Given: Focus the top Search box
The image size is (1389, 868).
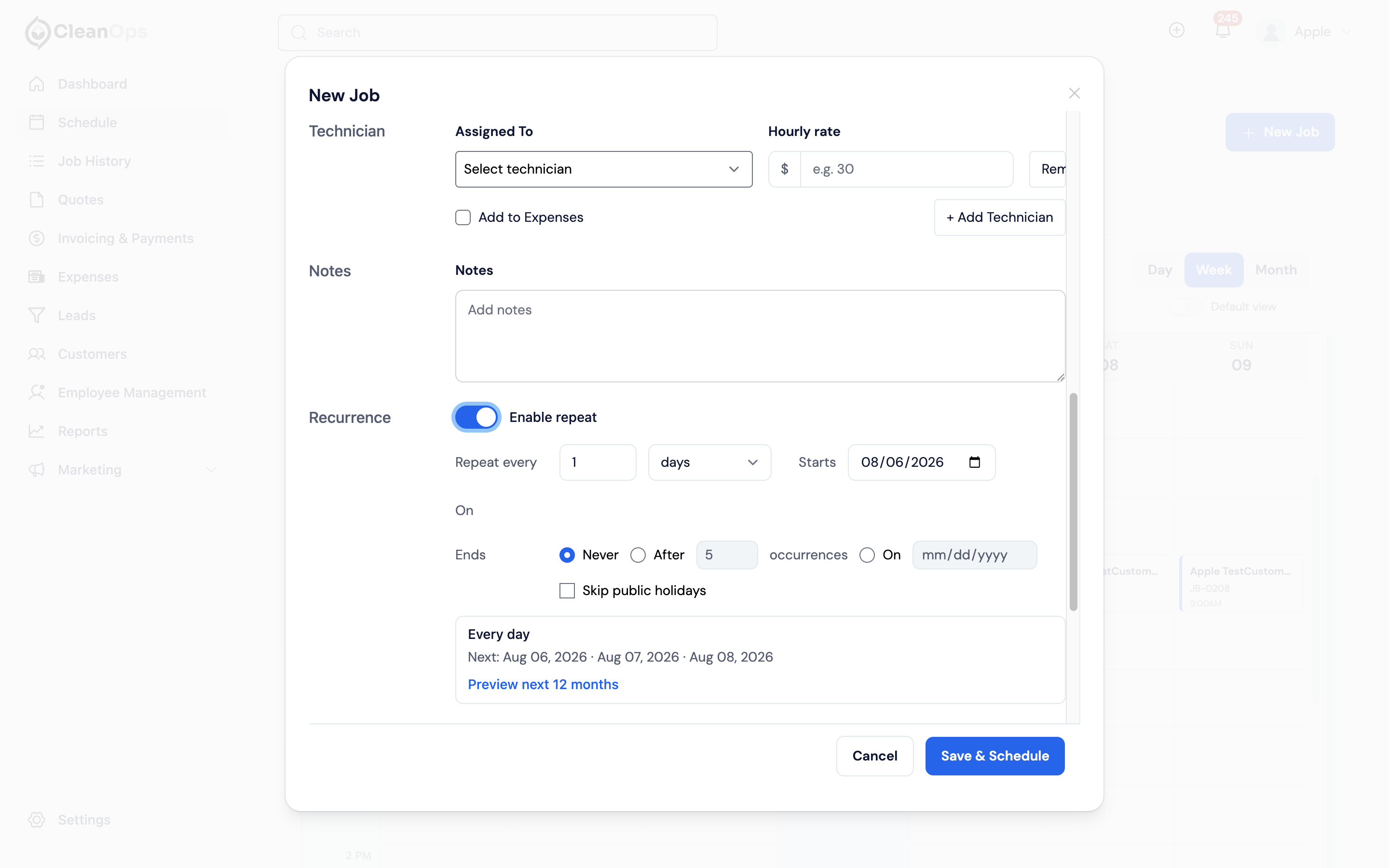Looking at the screenshot, I should tap(497, 33).
